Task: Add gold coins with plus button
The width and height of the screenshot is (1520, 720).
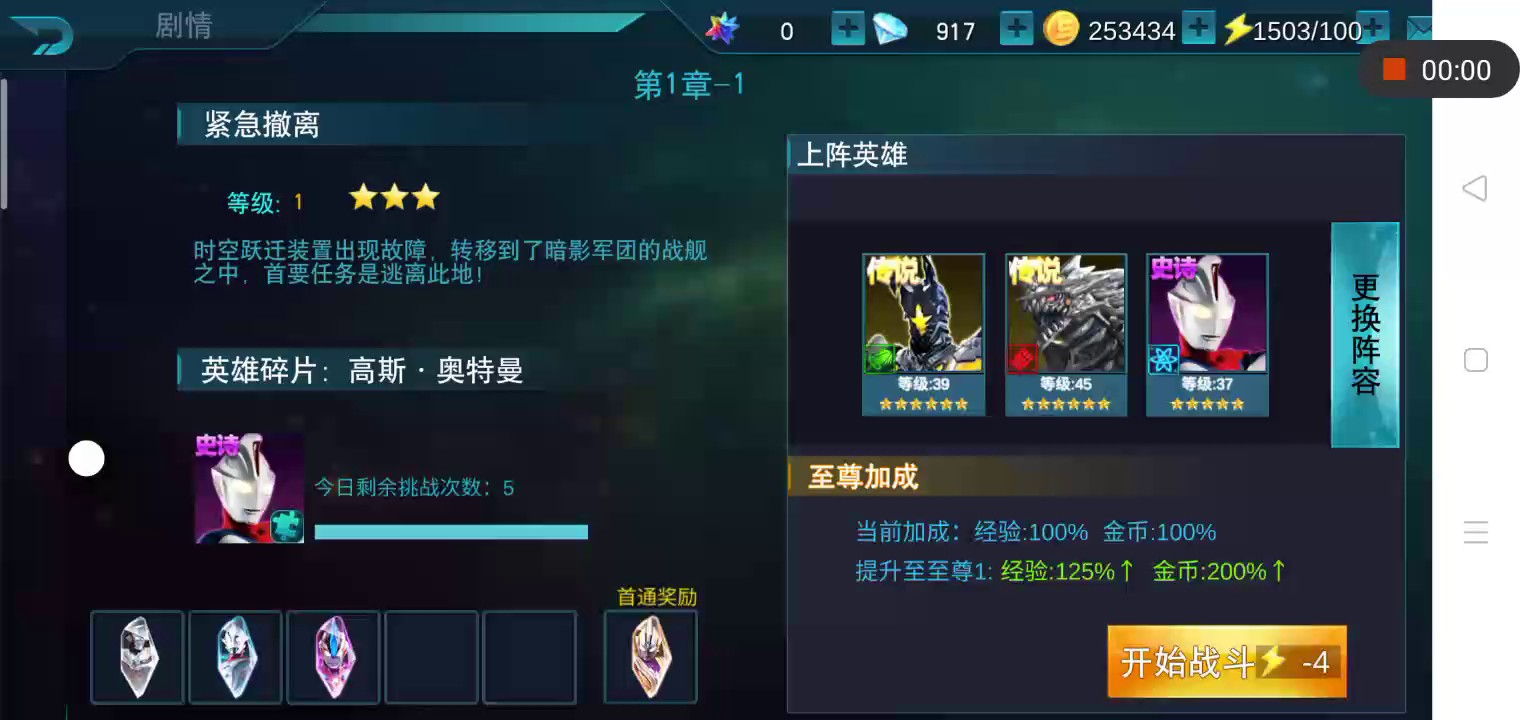Action: click(1198, 28)
